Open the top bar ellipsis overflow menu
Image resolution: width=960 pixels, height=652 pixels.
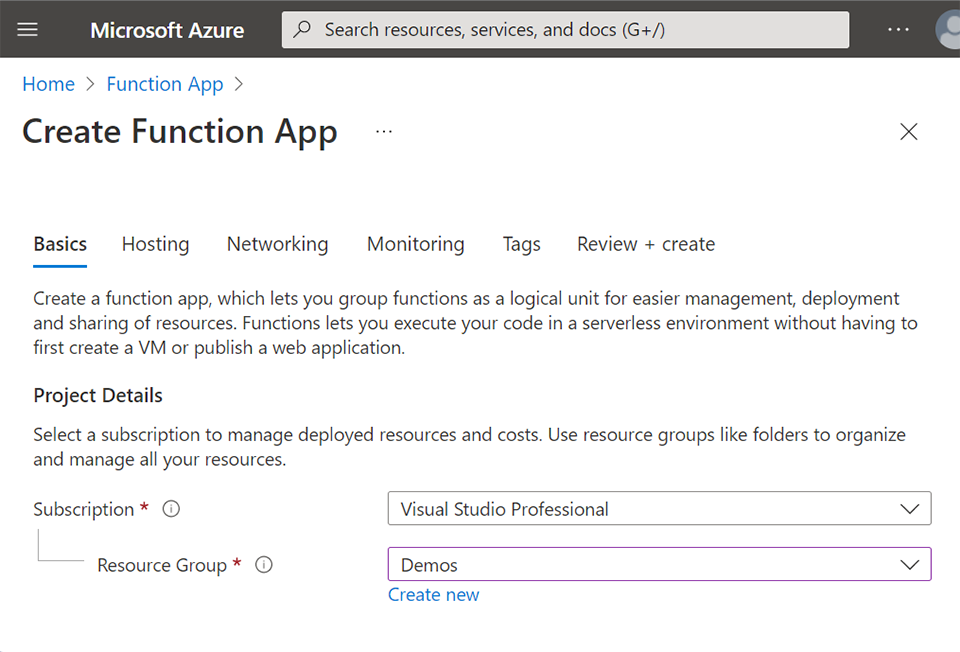pyautogui.click(x=898, y=30)
